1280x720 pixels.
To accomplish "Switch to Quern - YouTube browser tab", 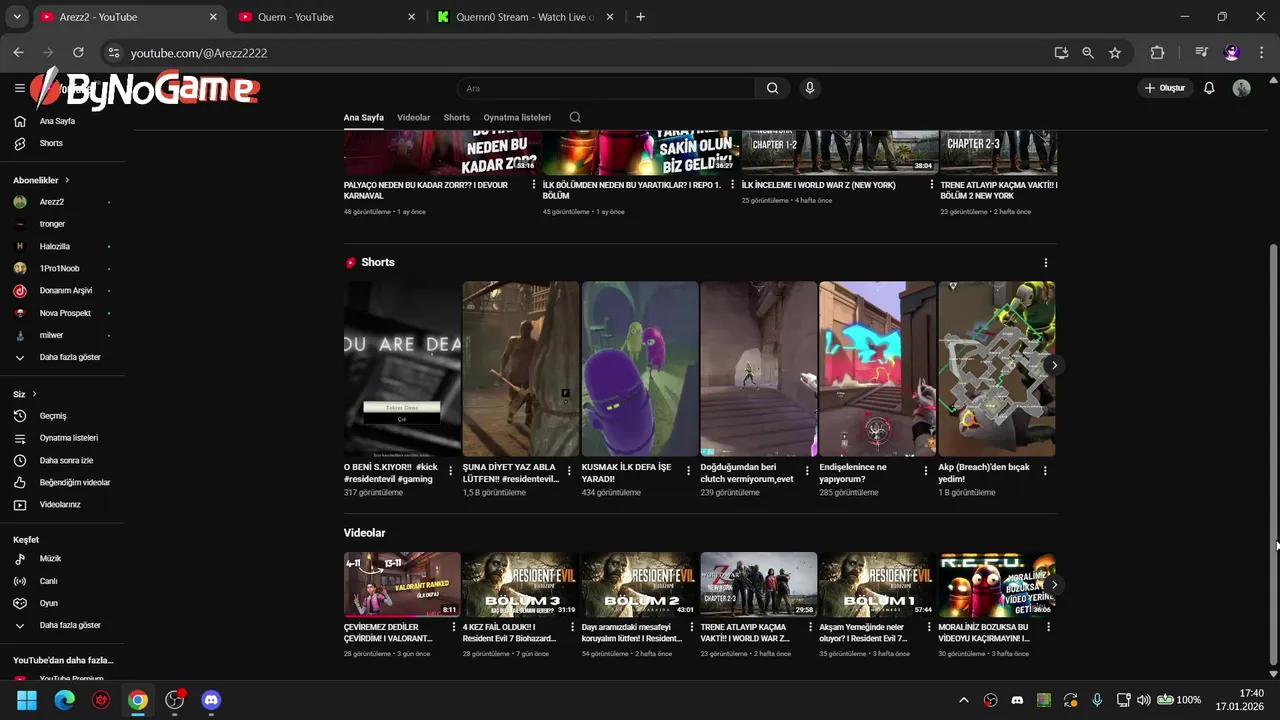I will point(327,17).
